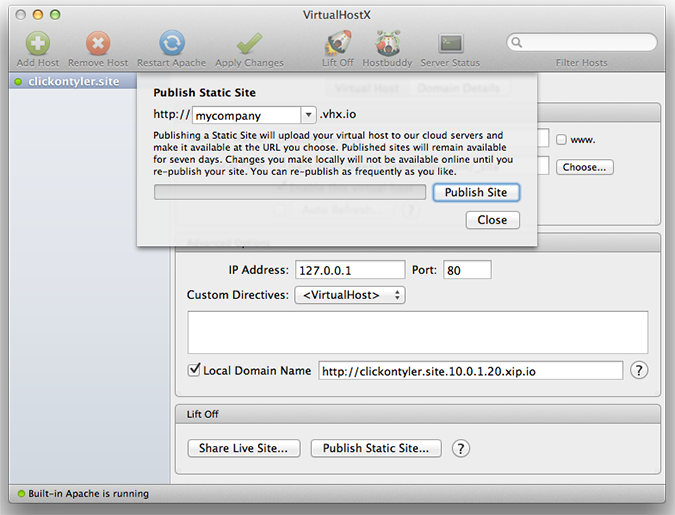
Task: Uncheck the Local Domain Name checkbox
Action: pos(194,370)
